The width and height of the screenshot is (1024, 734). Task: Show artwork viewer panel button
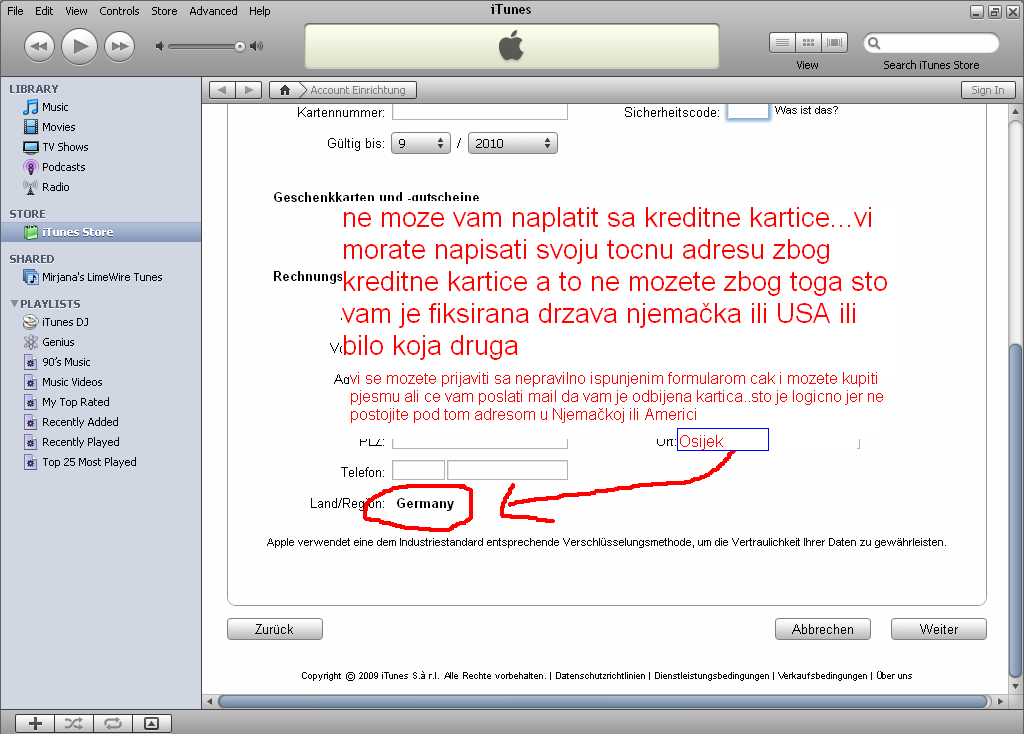(151, 723)
